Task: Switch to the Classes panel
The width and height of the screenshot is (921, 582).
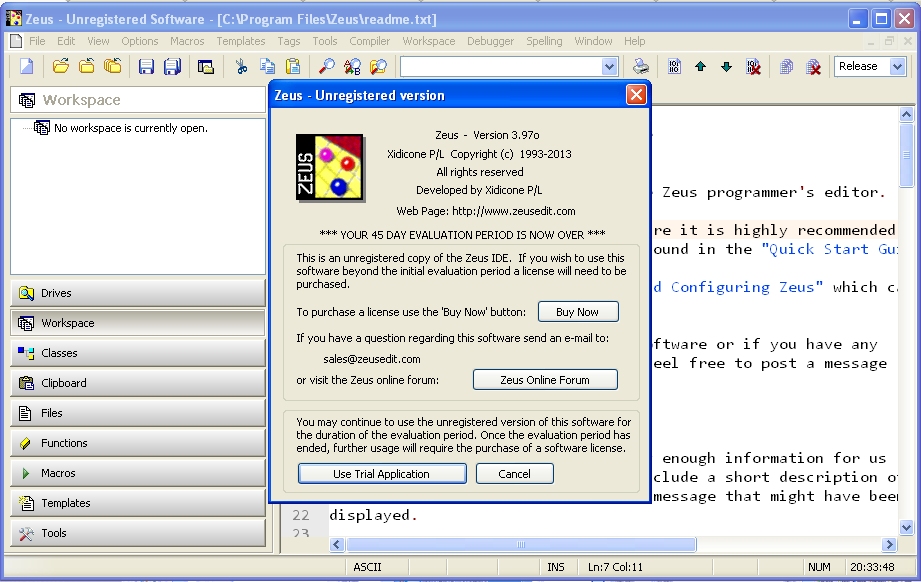Action: (x=138, y=353)
